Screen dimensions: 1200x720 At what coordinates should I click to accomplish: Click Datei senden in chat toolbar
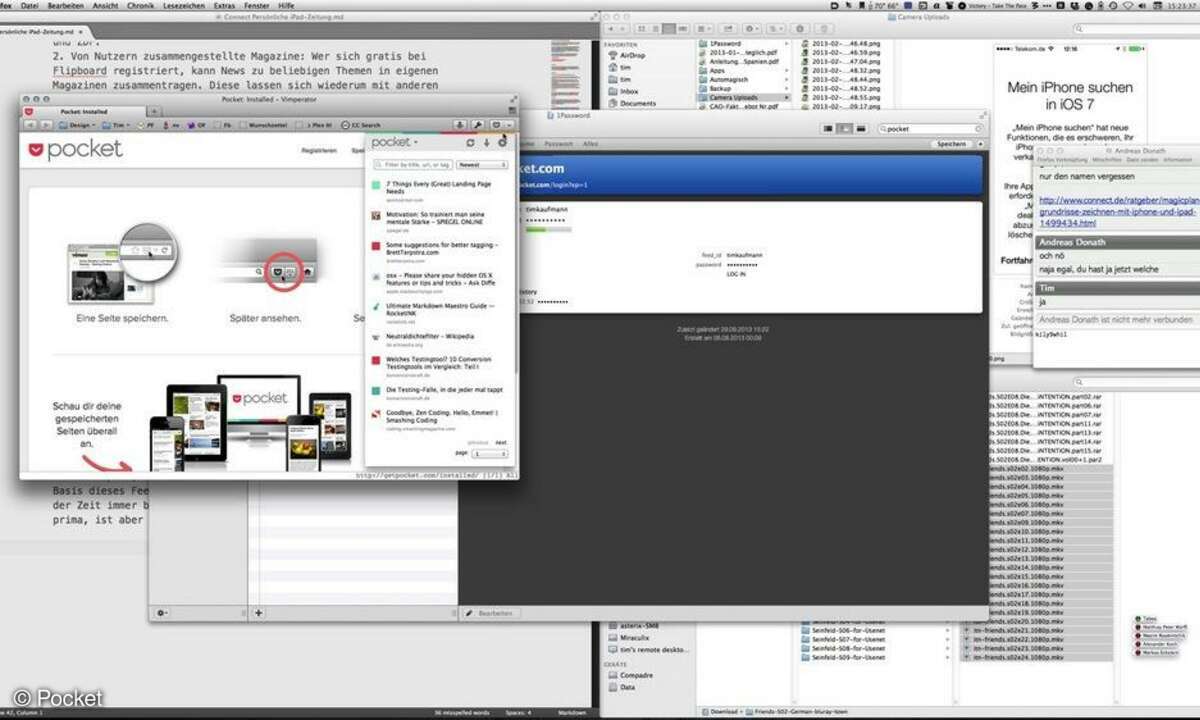click(1141, 160)
